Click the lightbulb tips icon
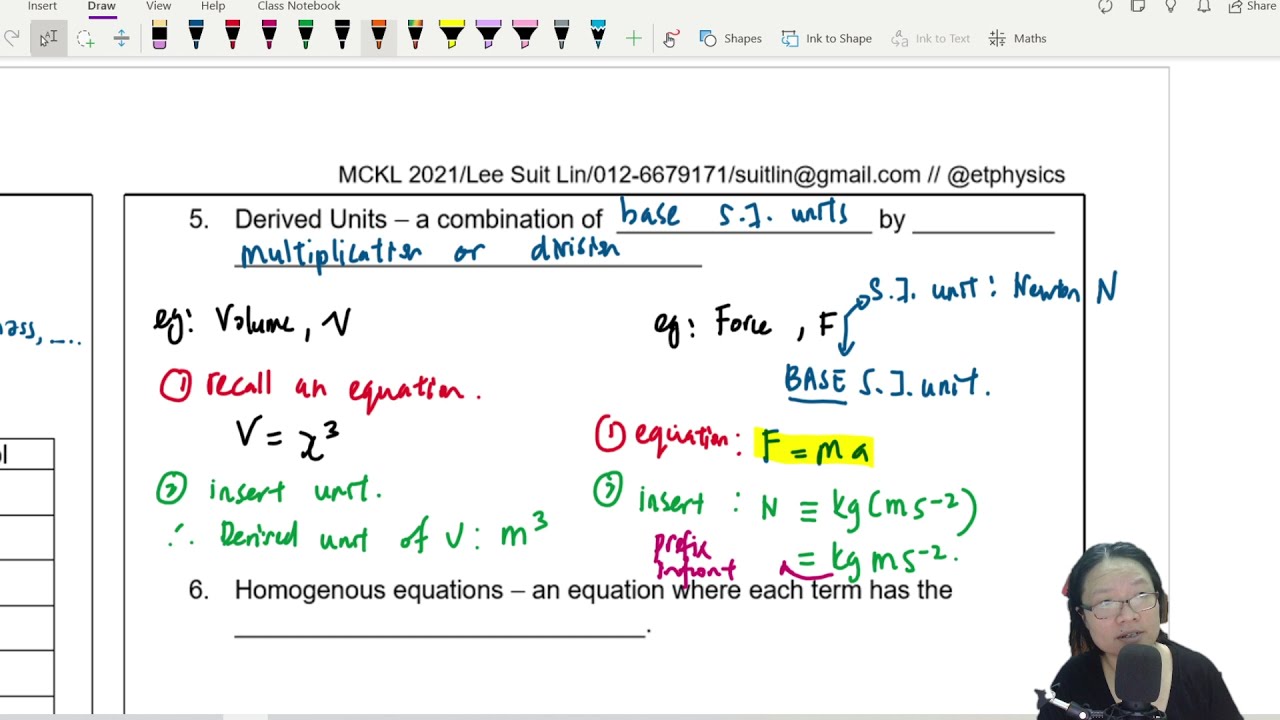 [1171, 6]
